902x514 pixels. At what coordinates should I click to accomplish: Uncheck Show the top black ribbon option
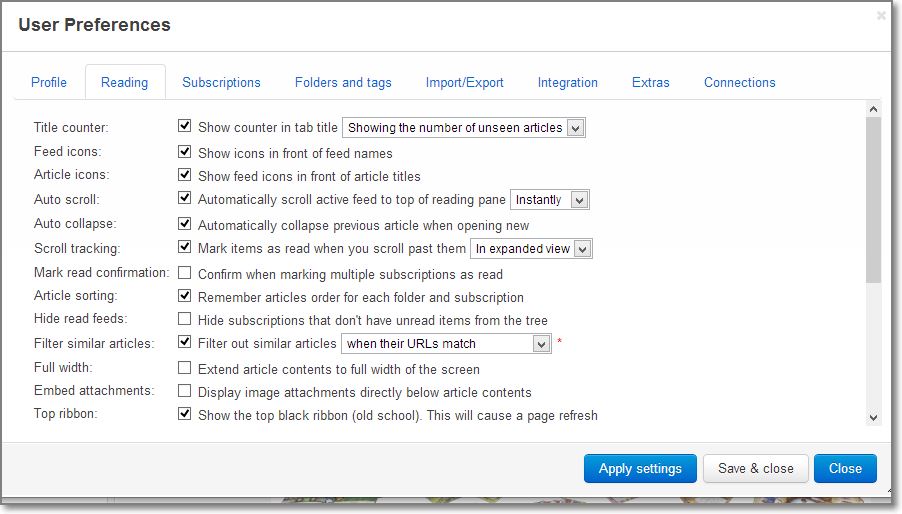(184, 413)
